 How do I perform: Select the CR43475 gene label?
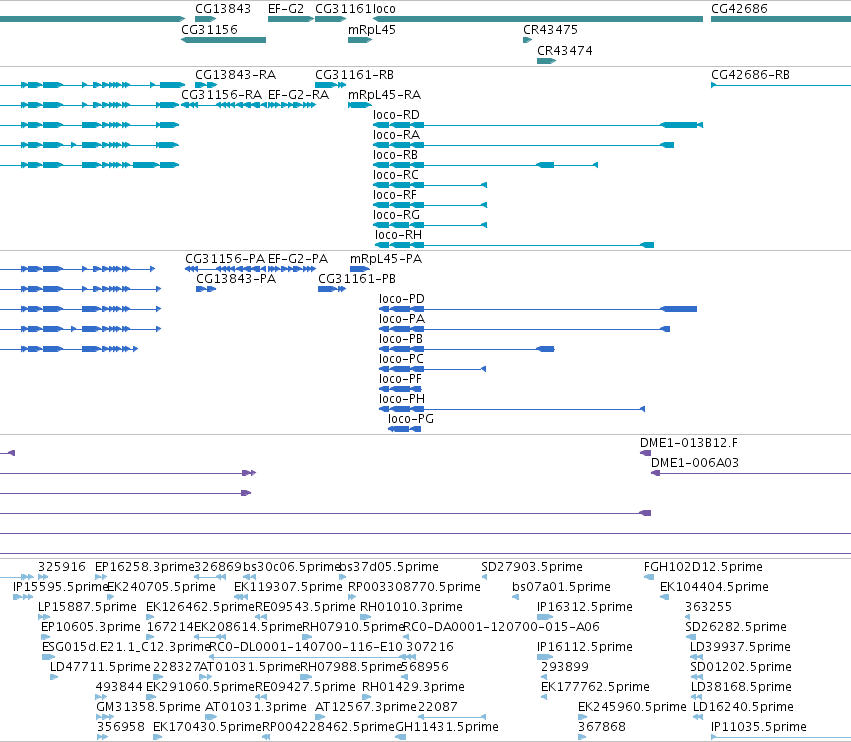(x=550, y=30)
